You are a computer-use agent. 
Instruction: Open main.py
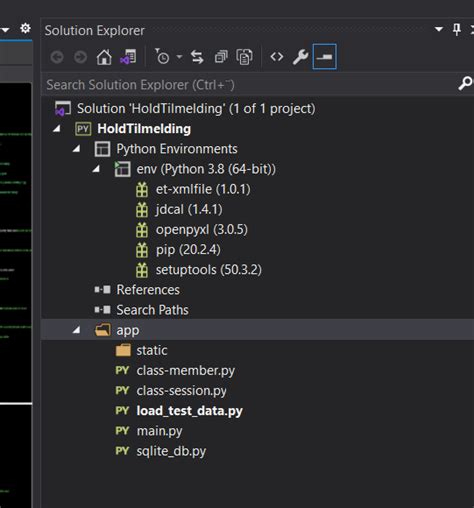[159, 431]
